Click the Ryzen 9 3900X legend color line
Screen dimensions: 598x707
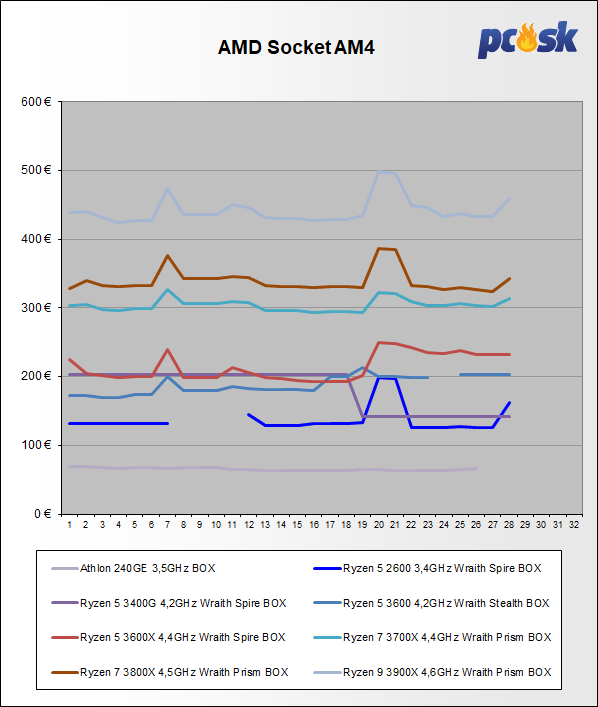pos(327,672)
